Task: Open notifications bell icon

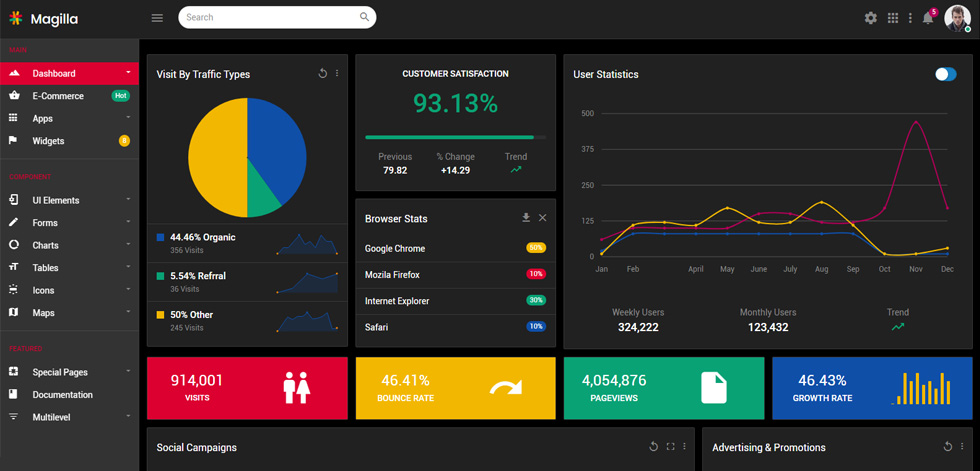Action: 928,18
